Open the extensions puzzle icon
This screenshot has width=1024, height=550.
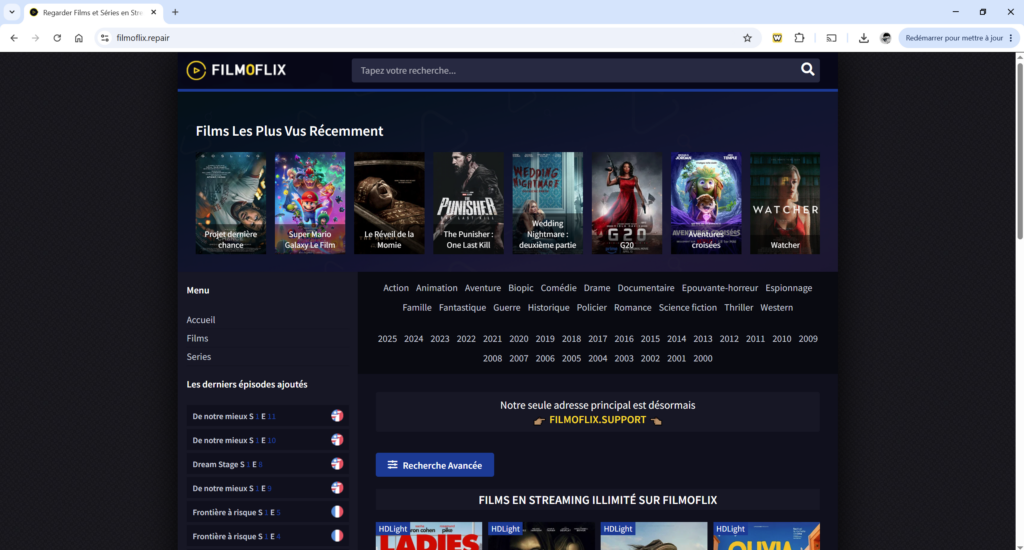799,38
